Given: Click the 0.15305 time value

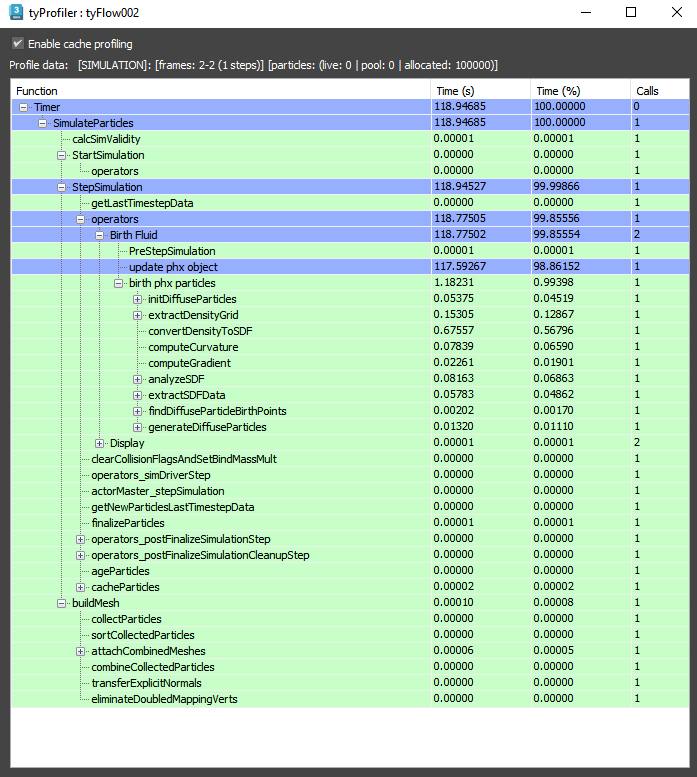Looking at the screenshot, I should (454, 315).
